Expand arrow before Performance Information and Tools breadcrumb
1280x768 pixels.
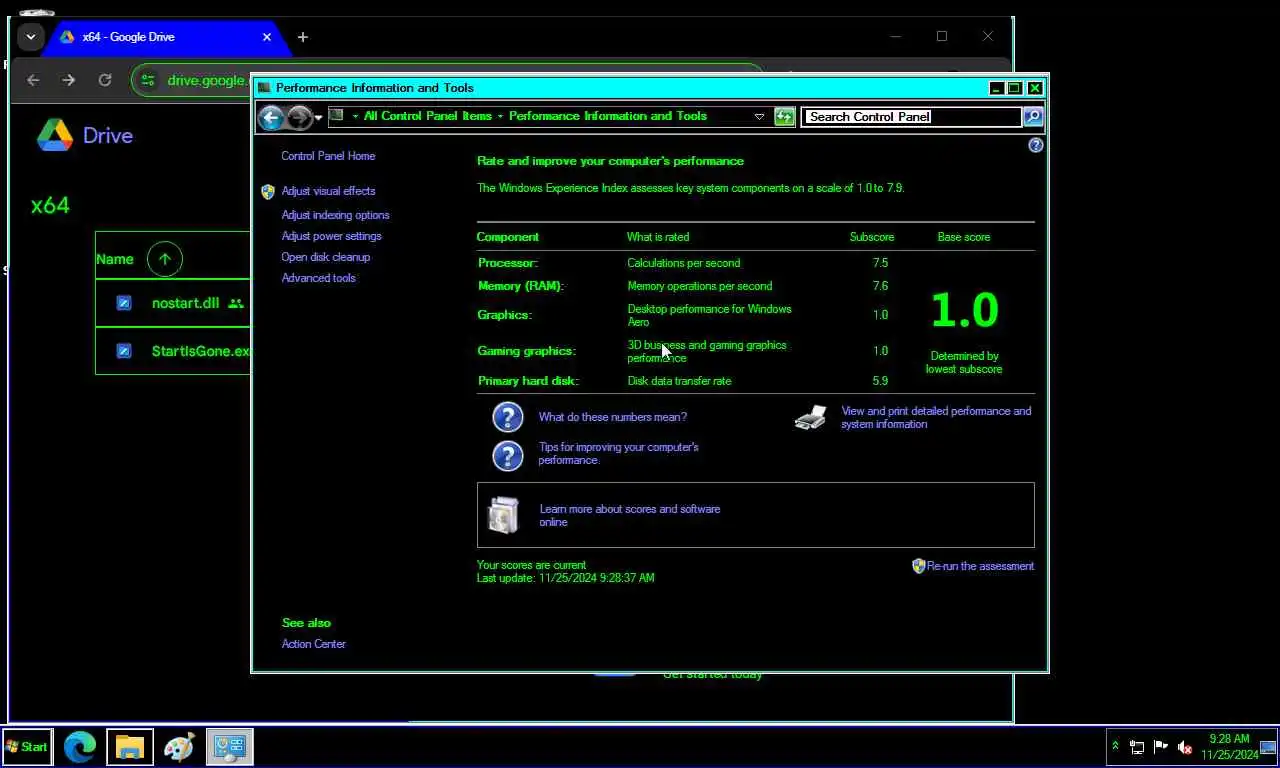tap(500, 116)
